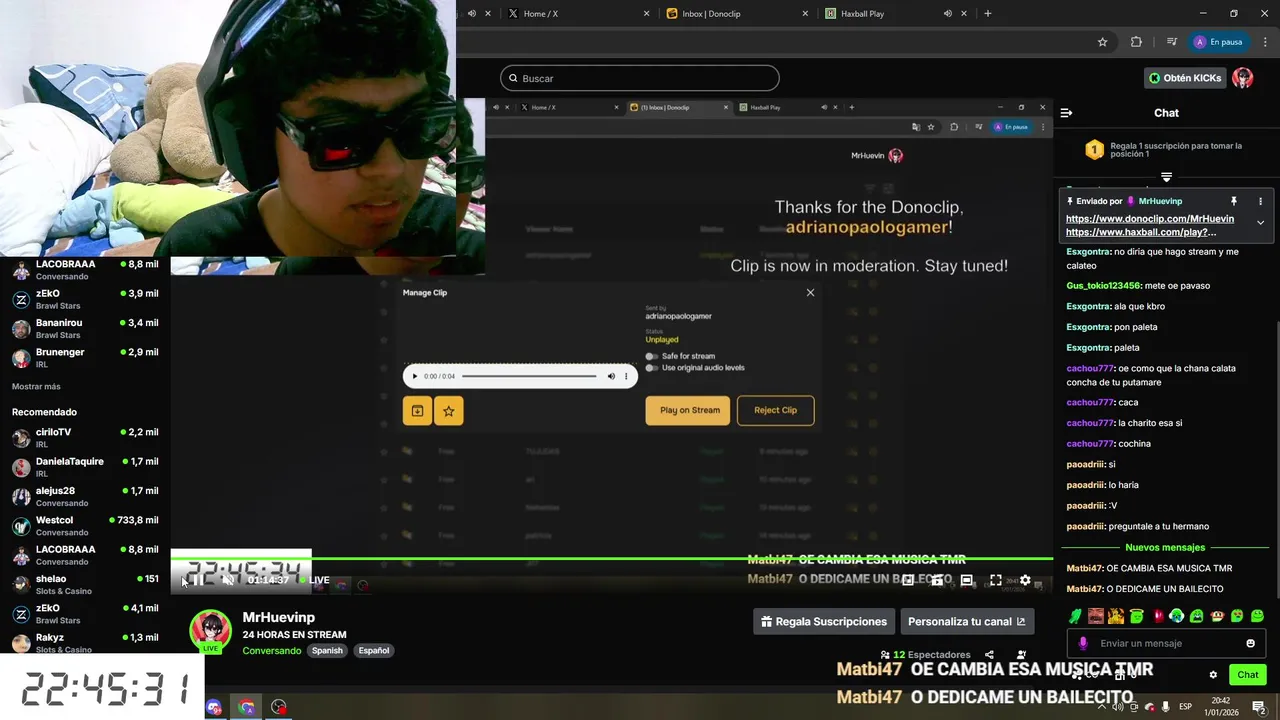Image resolution: width=1280 pixels, height=720 pixels.
Task: Send message with green Chat button
Action: pos(1247,675)
